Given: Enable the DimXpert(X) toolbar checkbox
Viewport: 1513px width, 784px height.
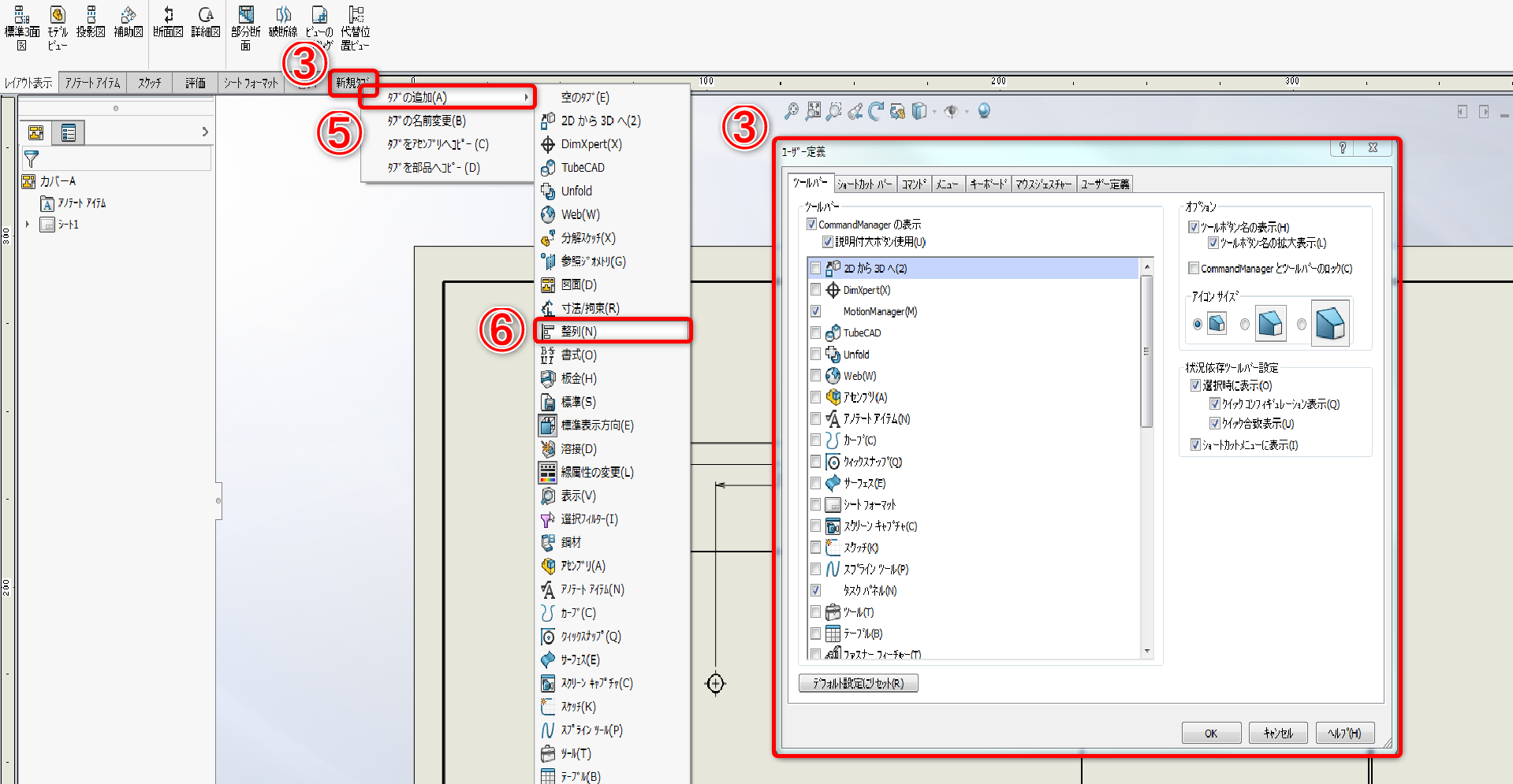Looking at the screenshot, I should 816,290.
